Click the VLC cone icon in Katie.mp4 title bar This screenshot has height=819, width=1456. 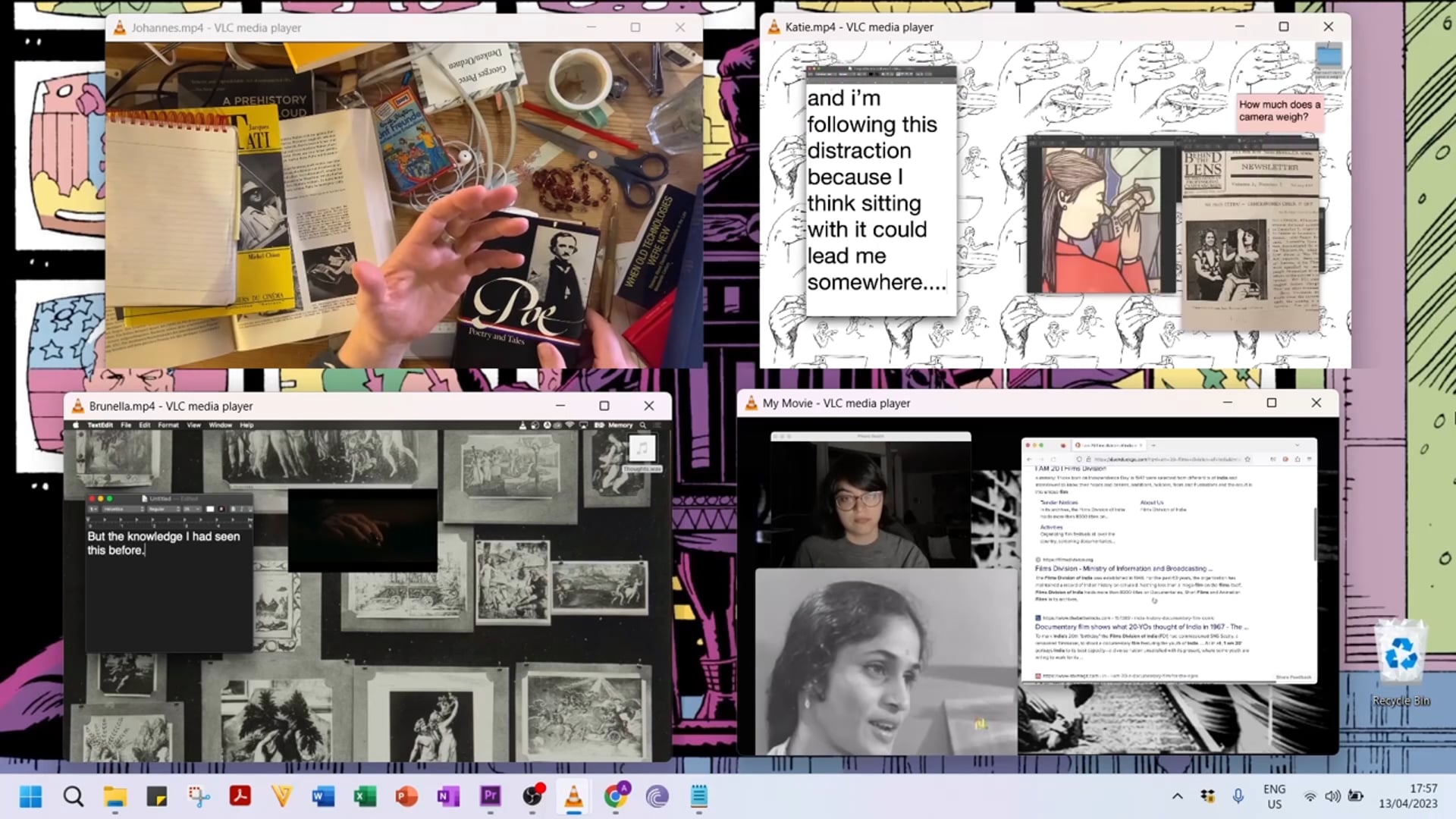773,27
